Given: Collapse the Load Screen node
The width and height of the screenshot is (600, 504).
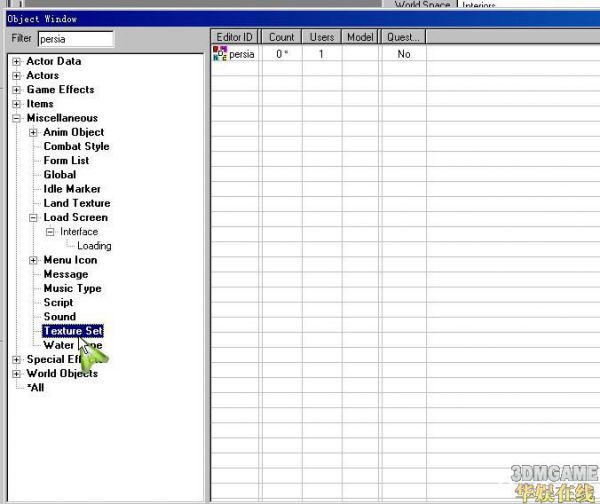Looking at the screenshot, I should 33,217.
